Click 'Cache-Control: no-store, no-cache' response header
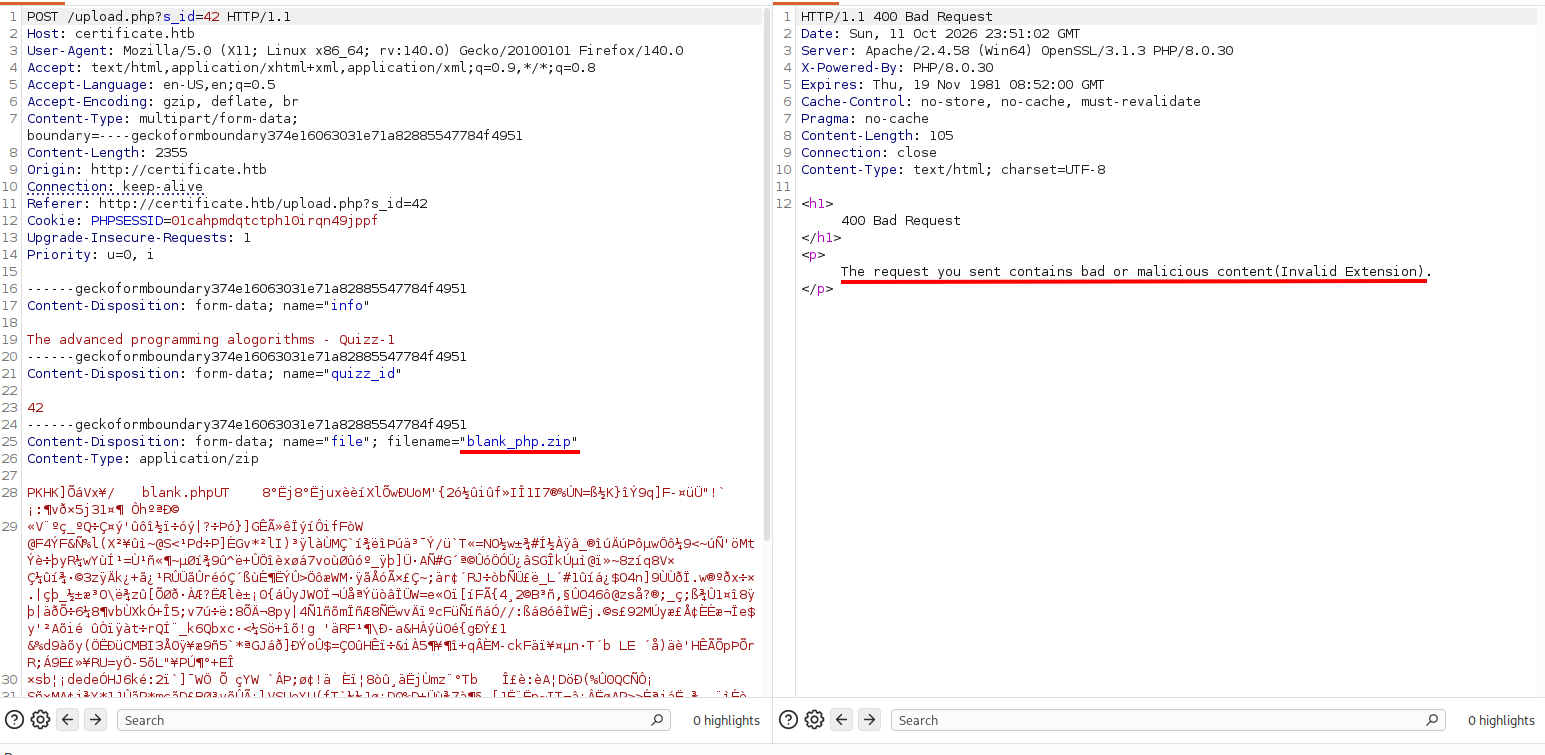This screenshot has height=755, width=1545. [1001, 102]
